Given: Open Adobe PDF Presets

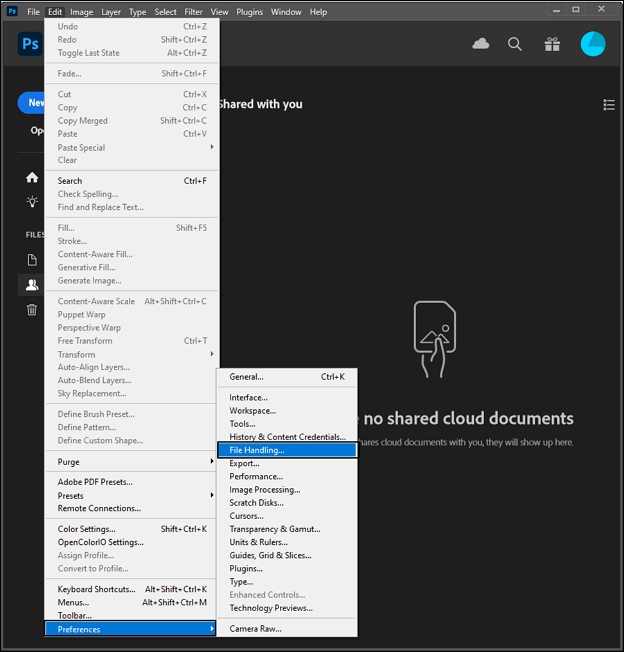Looking at the screenshot, I should tap(131, 482).
